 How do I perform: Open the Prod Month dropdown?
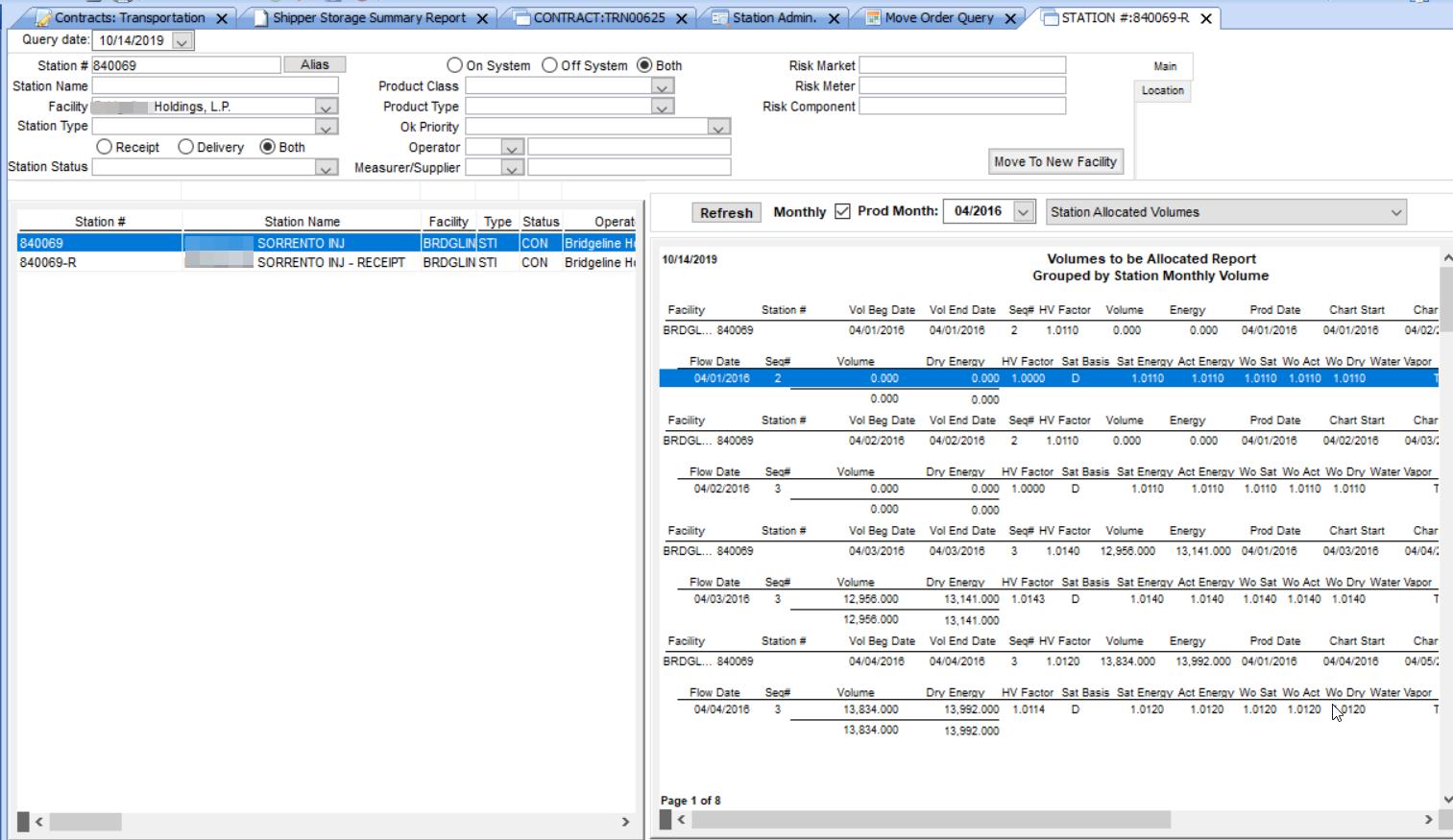(1024, 212)
